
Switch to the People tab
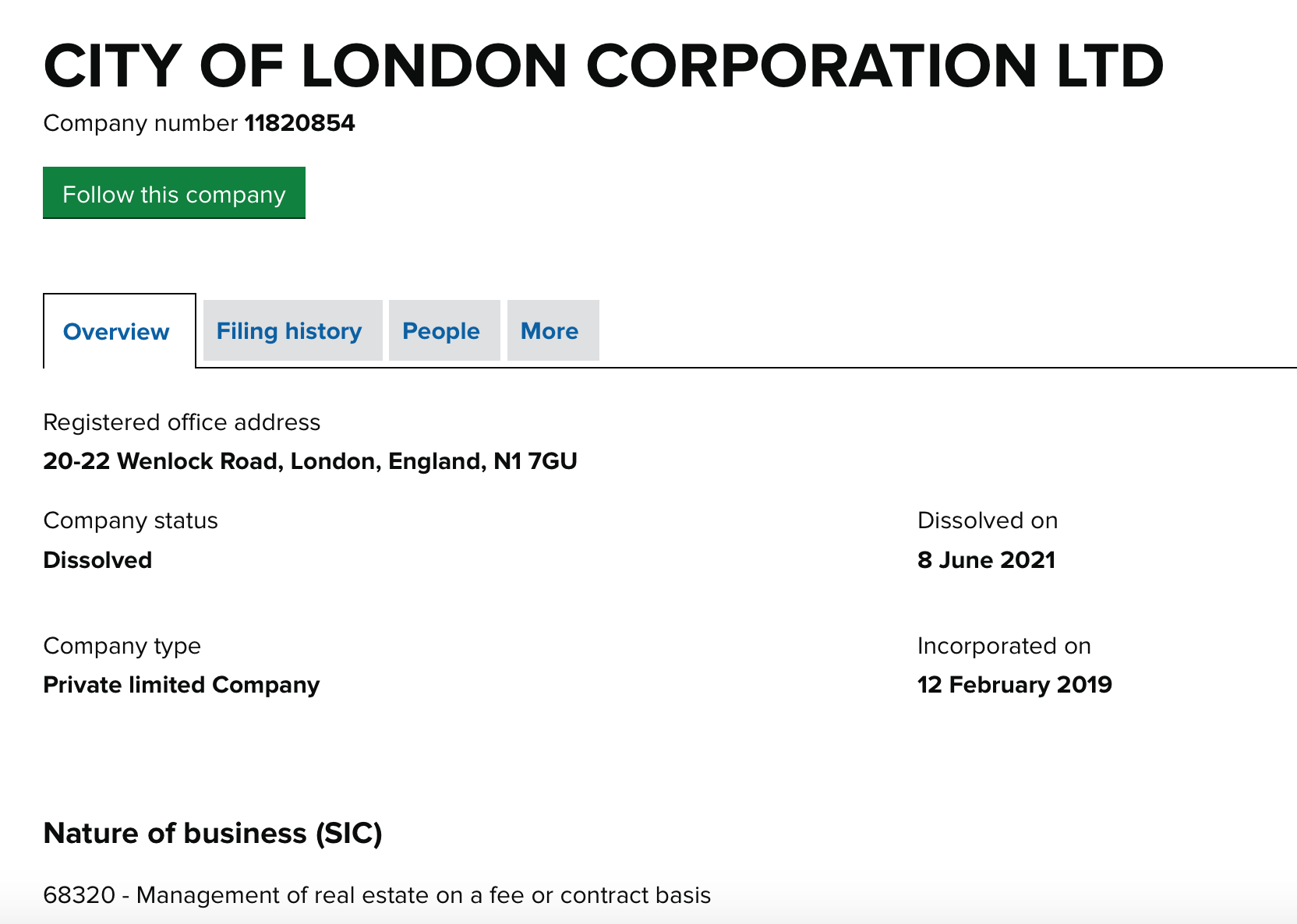click(x=441, y=331)
